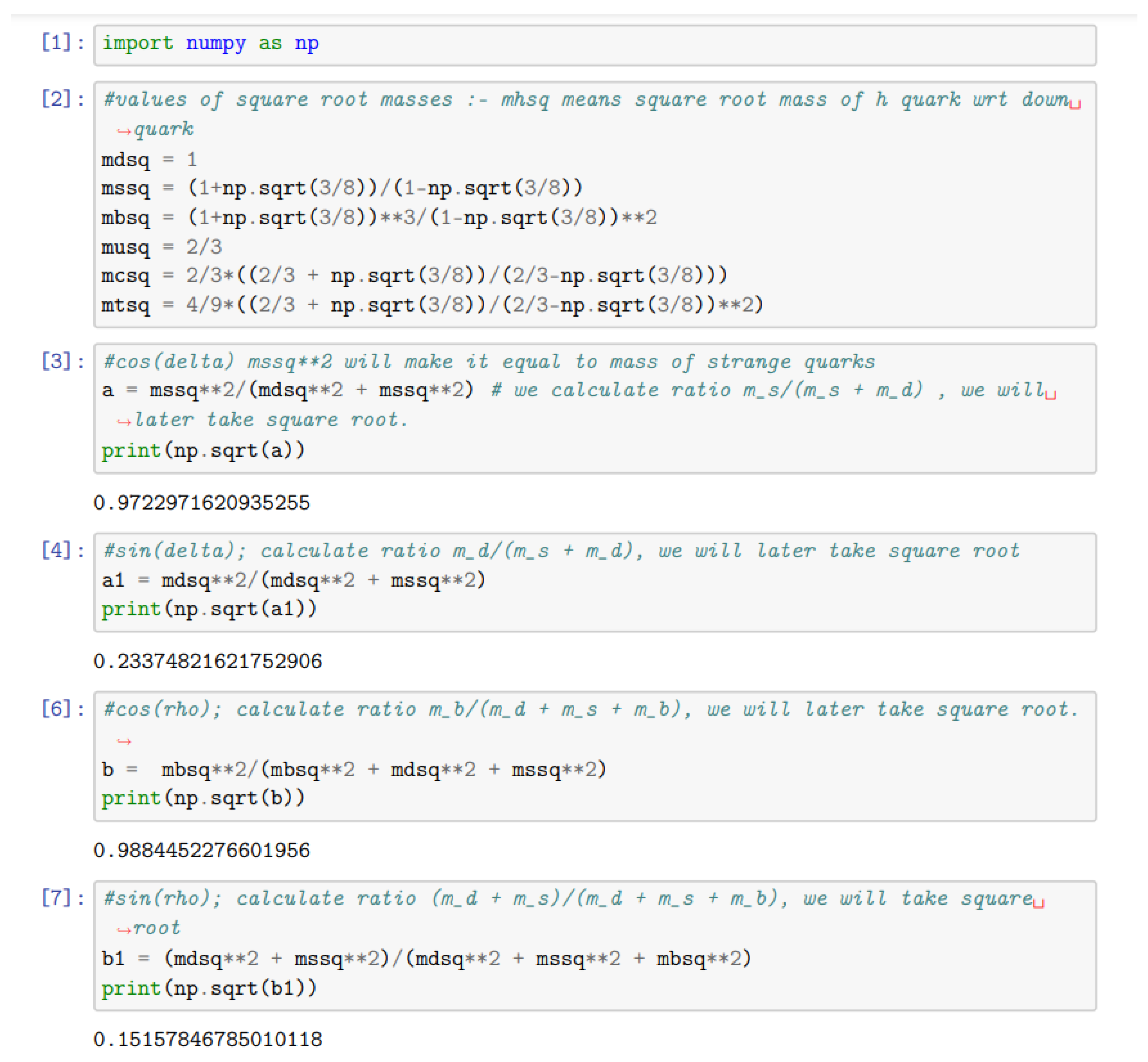
Task: Click the mdsq = 1 line
Action: coord(149,160)
